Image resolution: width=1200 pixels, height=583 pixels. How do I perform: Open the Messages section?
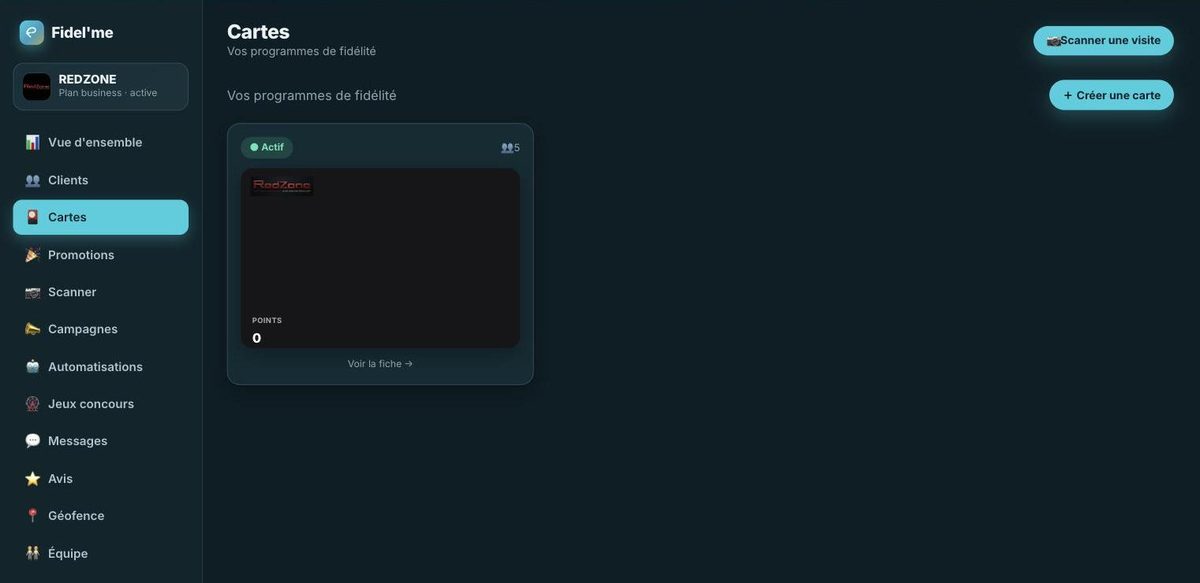click(101, 441)
